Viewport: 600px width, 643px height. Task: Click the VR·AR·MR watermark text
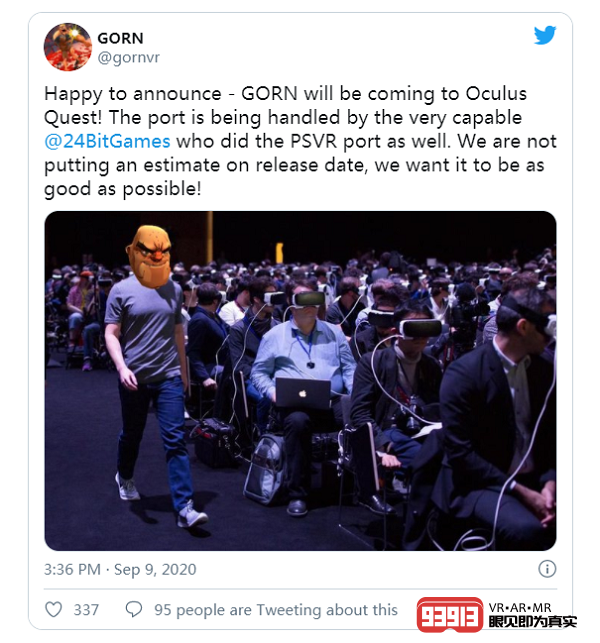[x=520, y=607]
